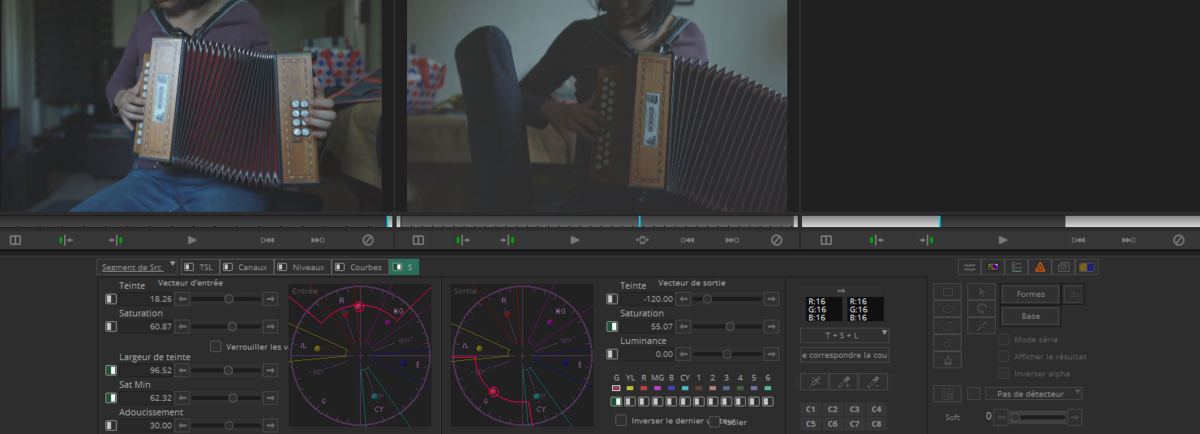Switch to the Courbes tab
Image resolution: width=1200 pixels, height=434 pixels.
360,267
